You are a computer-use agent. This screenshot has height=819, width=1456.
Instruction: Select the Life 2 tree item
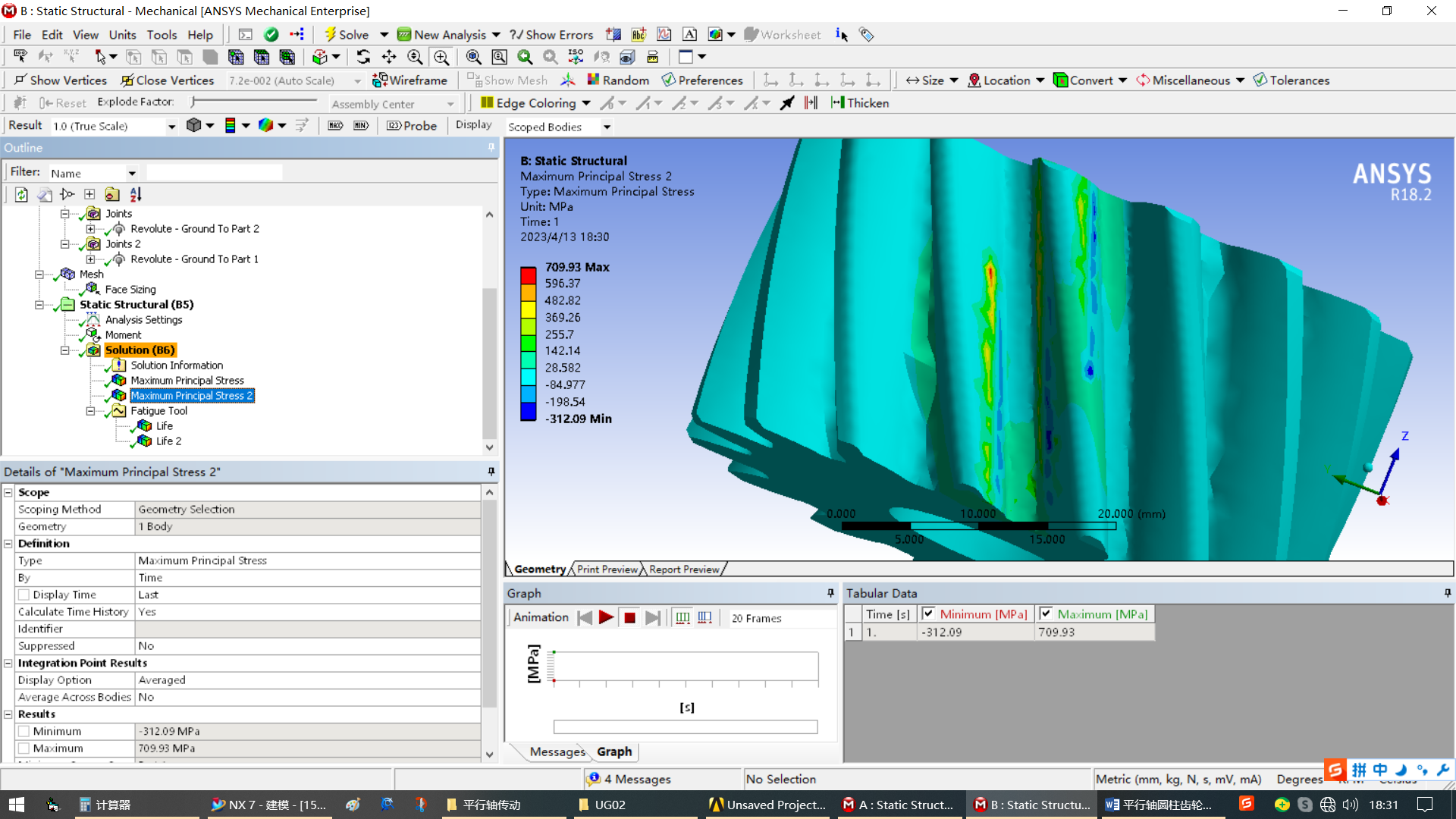[168, 441]
